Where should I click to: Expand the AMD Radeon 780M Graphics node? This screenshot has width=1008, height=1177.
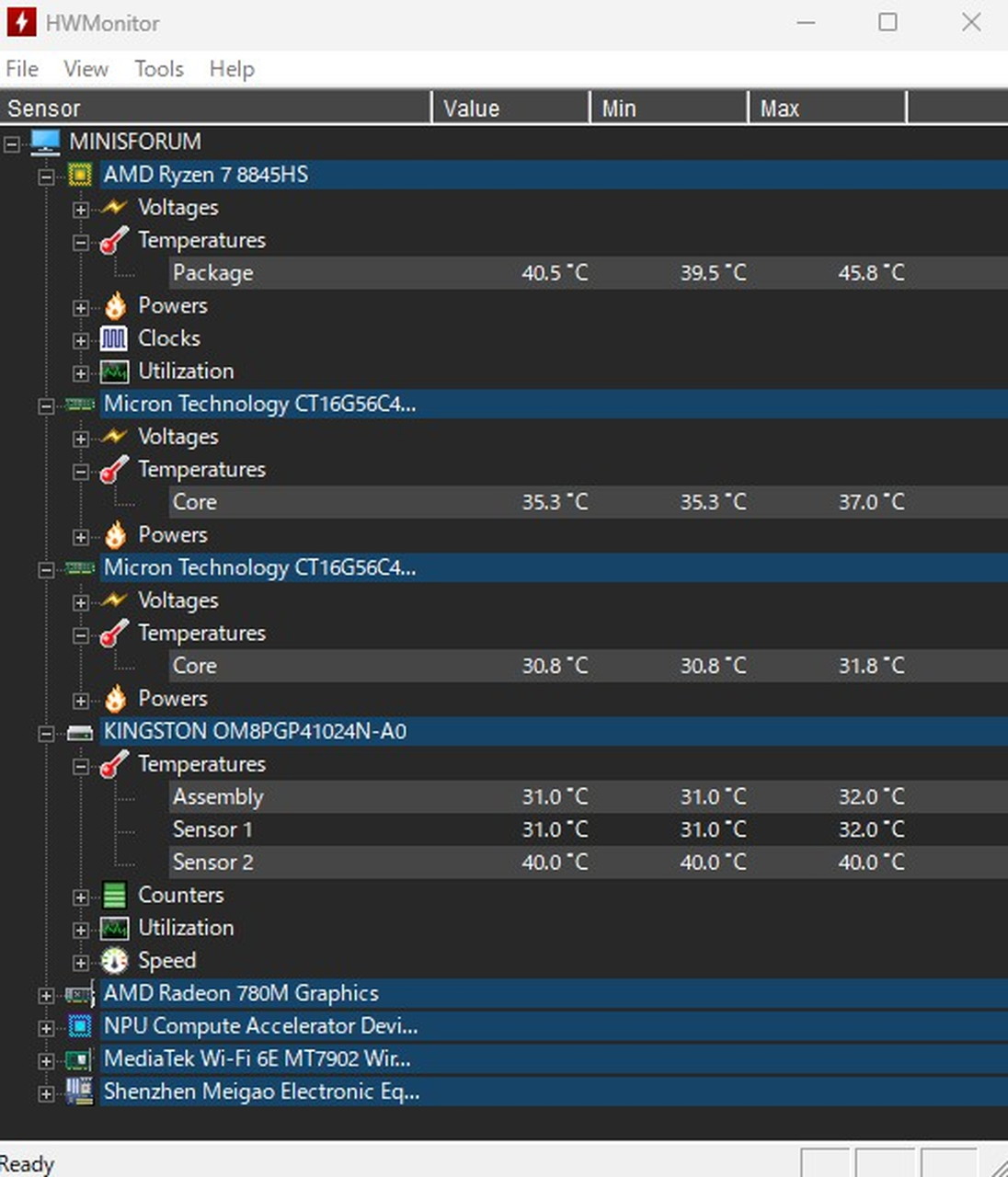[x=46, y=995]
